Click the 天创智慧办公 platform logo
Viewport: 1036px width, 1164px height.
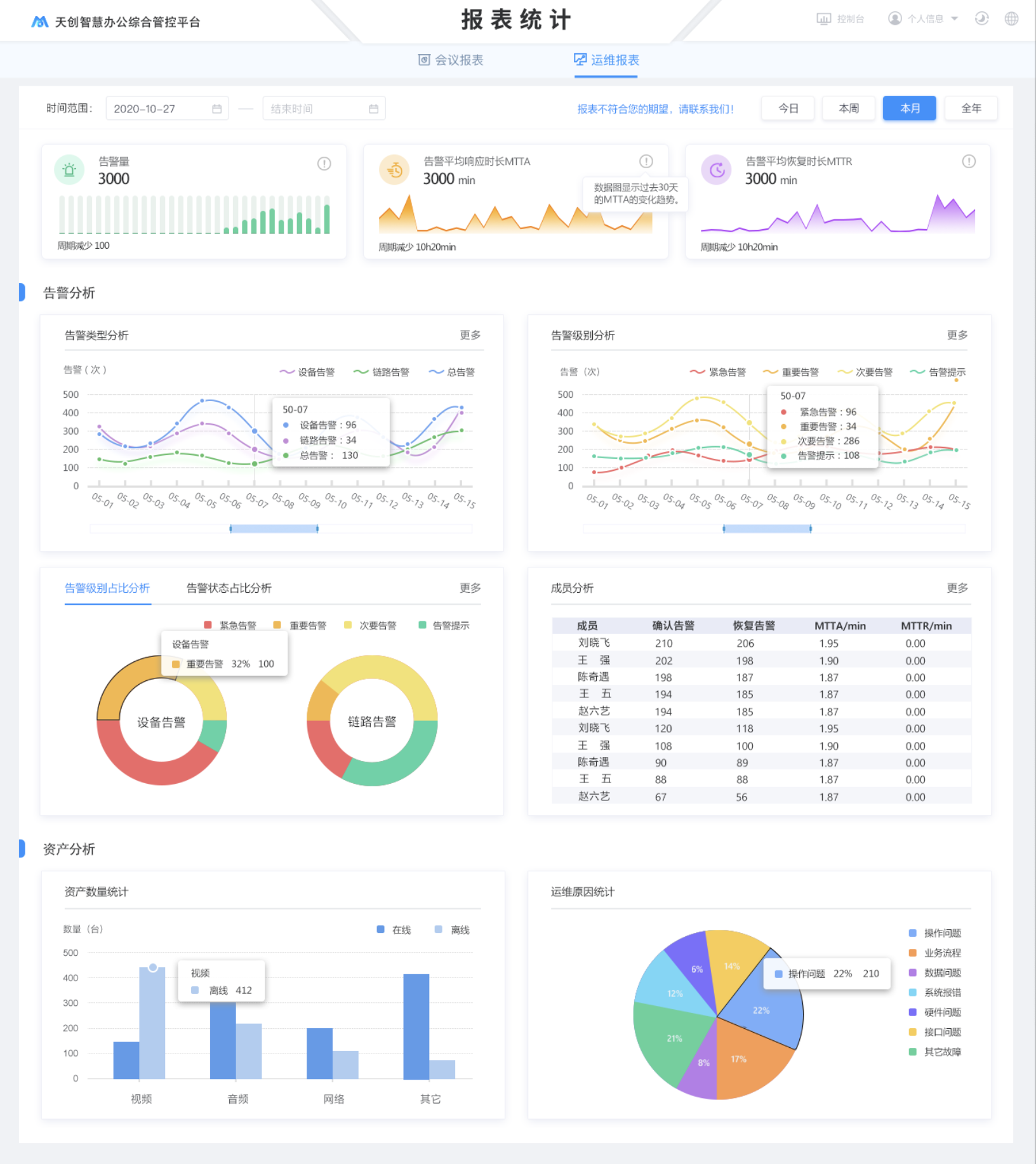pyautogui.click(x=40, y=22)
